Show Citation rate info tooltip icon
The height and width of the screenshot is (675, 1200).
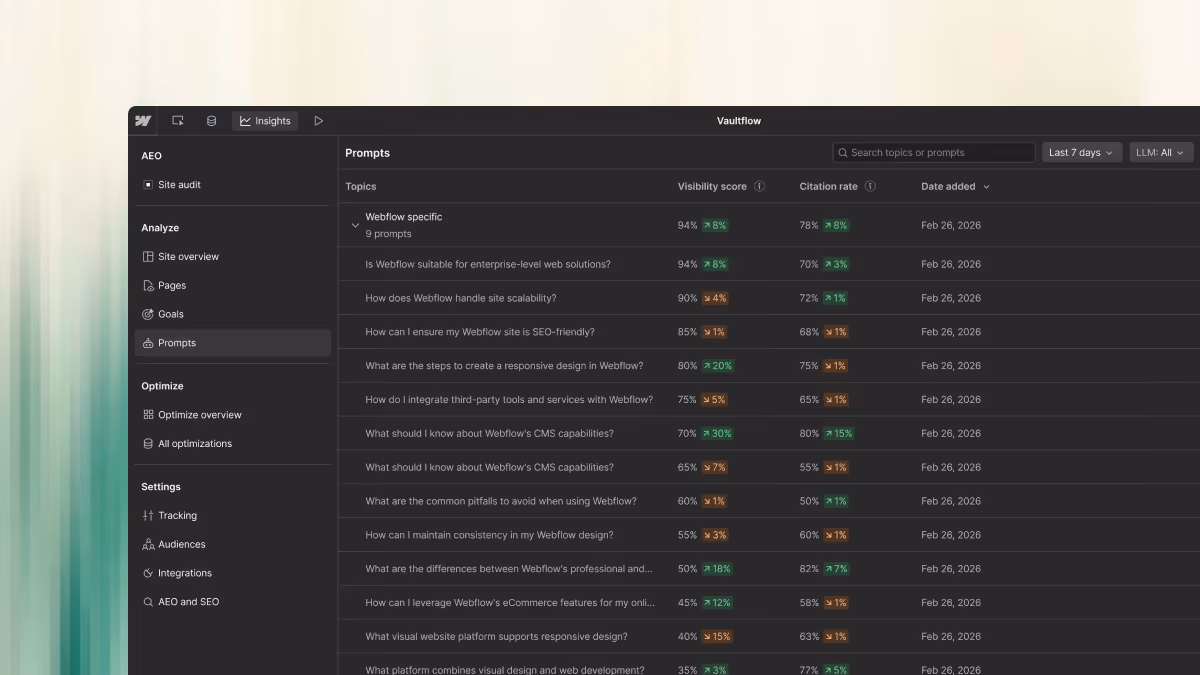870,187
